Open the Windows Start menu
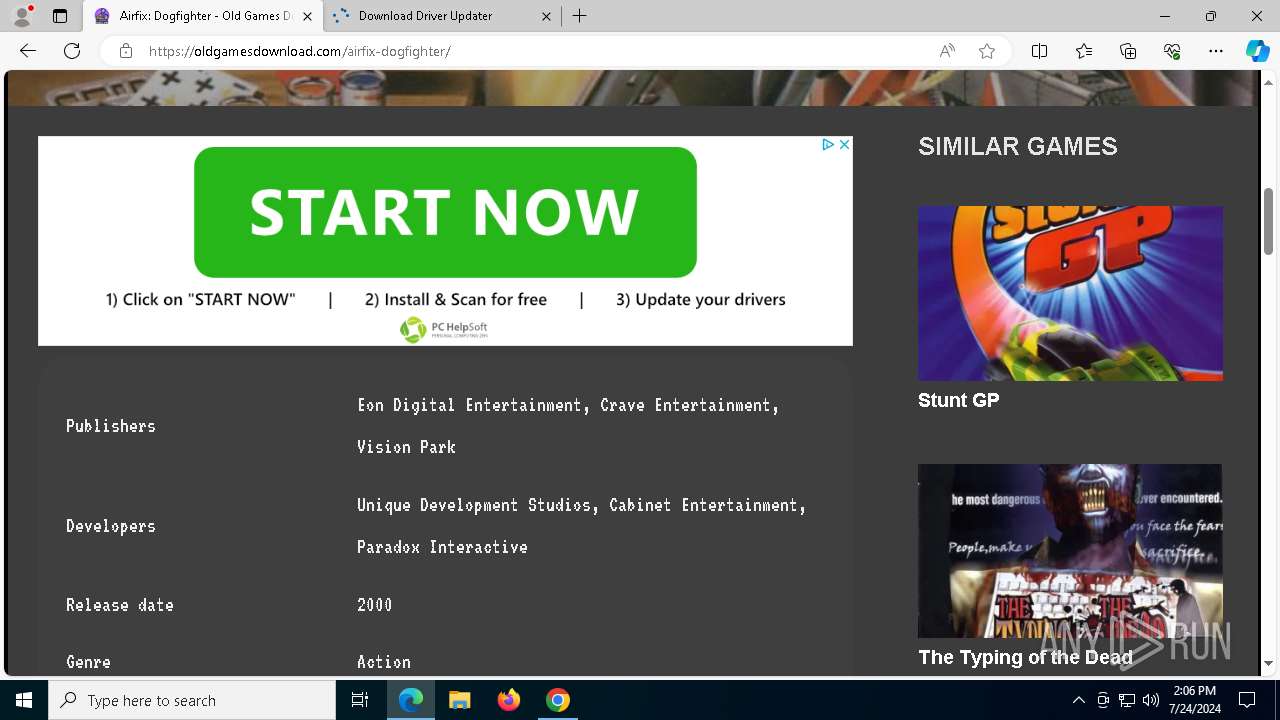The height and width of the screenshot is (720, 1280). [24, 700]
